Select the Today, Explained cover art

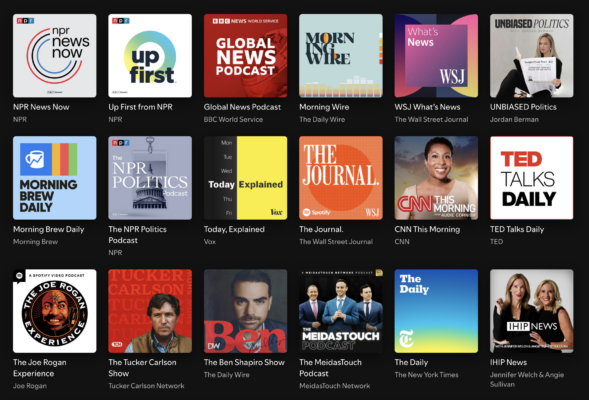245,178
